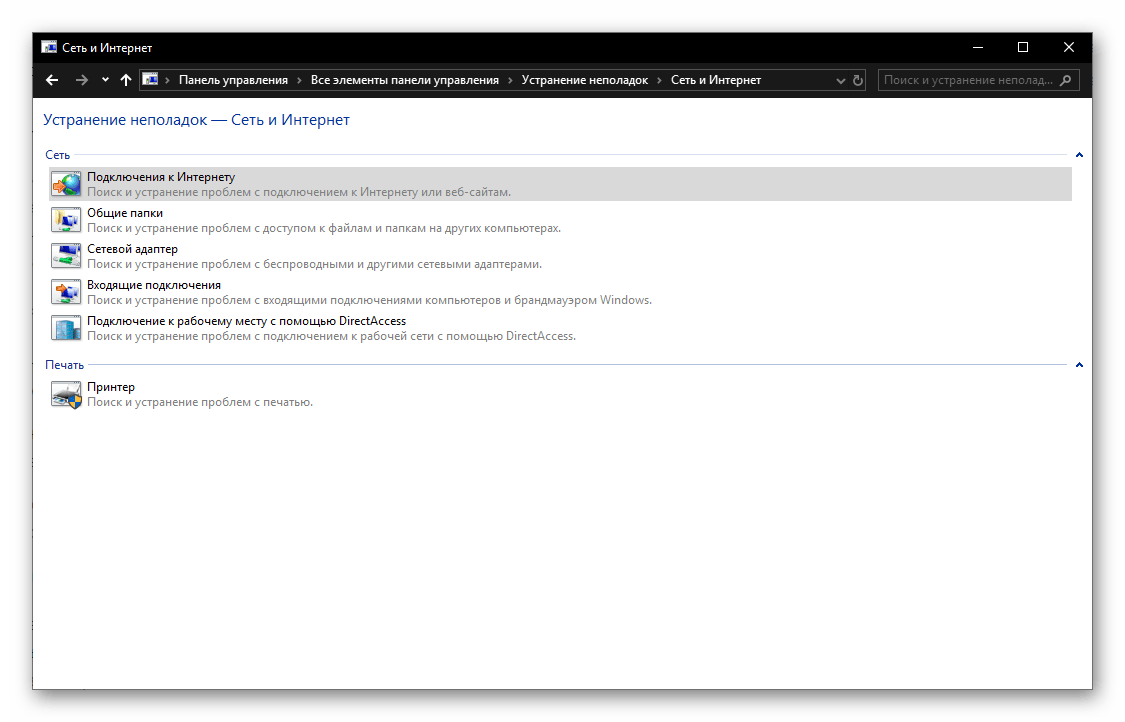
Task: Open the recent locations dropdown arrow
Action: point(105,80)
